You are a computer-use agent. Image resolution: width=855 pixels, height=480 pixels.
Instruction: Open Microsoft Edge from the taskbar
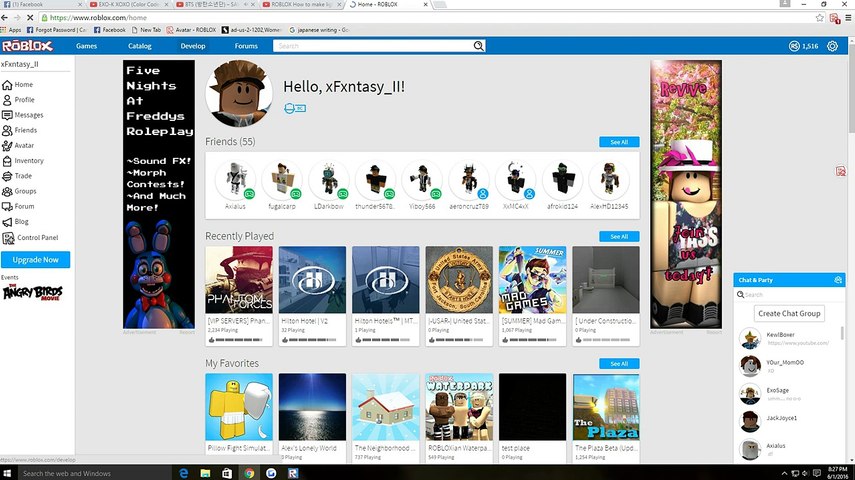[x=183, y=473]
